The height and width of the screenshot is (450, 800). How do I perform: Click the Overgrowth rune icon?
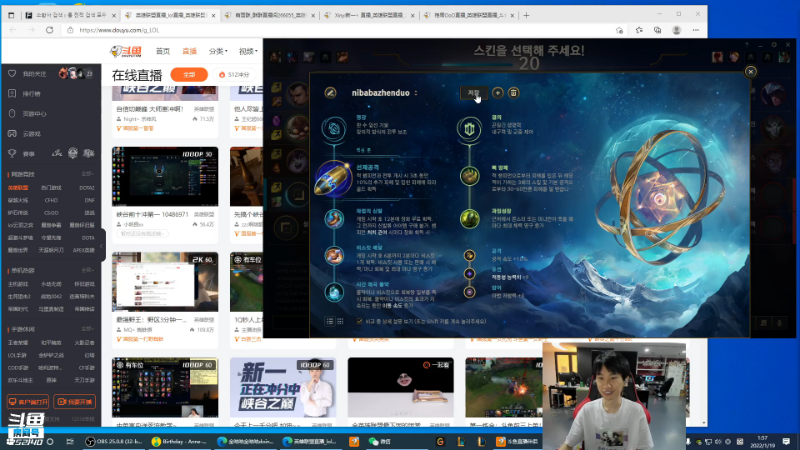click(469, 218)
